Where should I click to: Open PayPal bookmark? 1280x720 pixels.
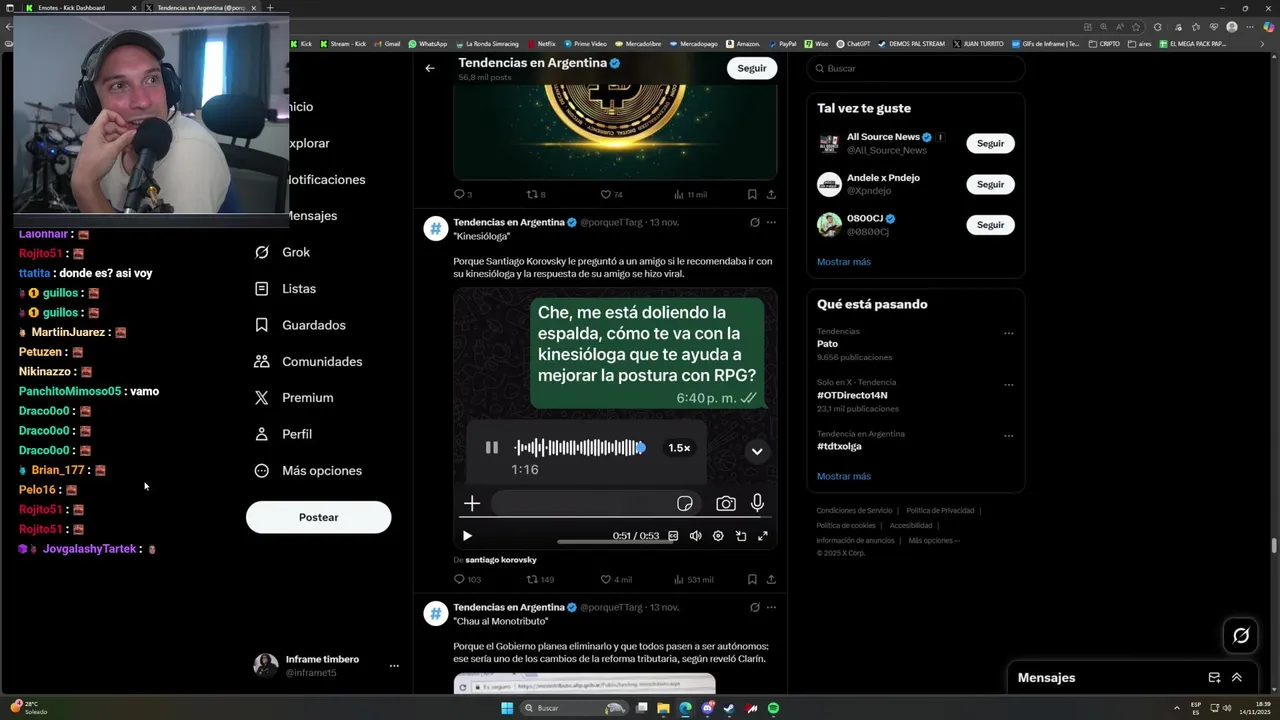tap(782, 44)
